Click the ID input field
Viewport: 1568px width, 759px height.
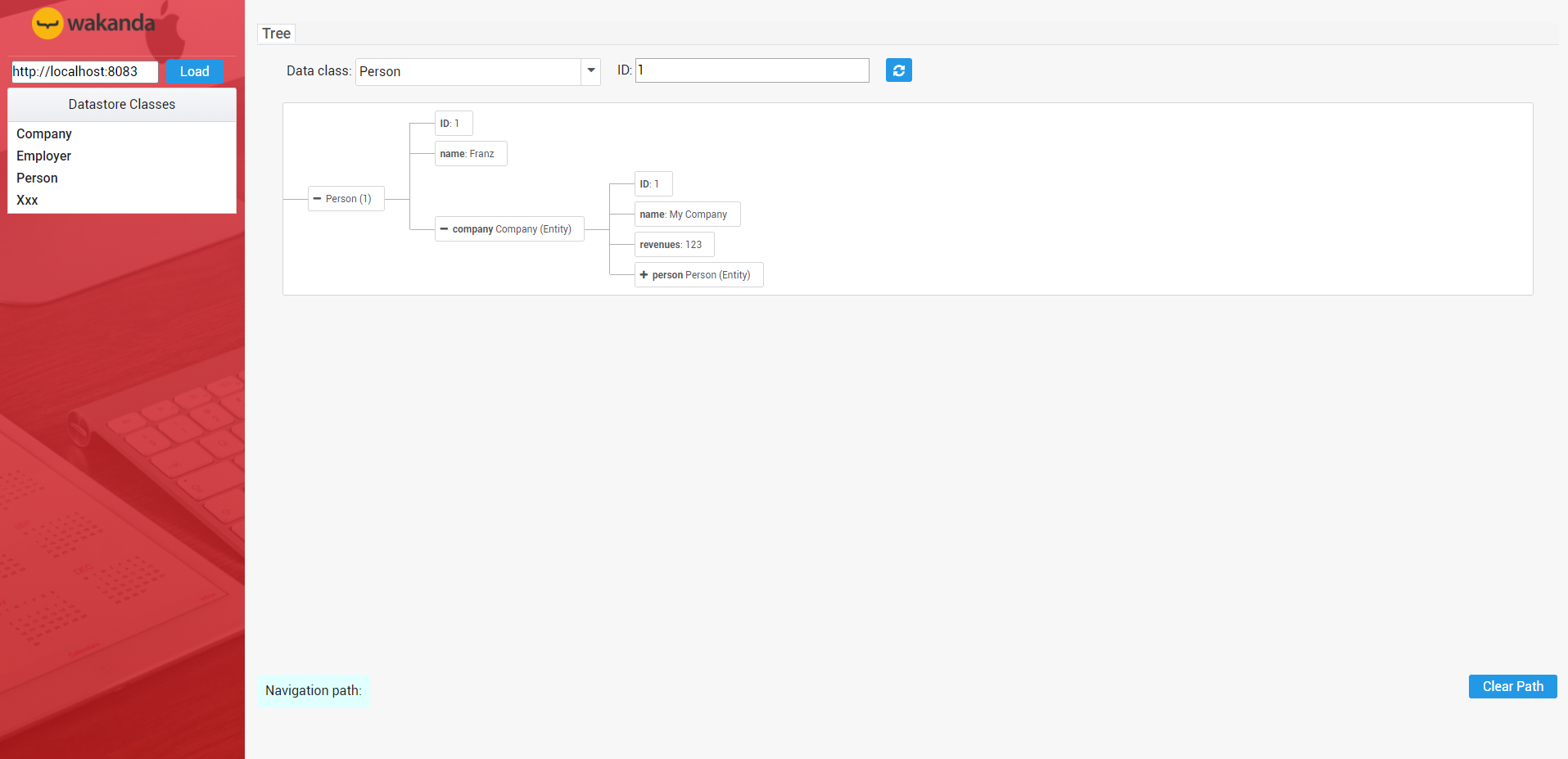(x=751, y=70)
